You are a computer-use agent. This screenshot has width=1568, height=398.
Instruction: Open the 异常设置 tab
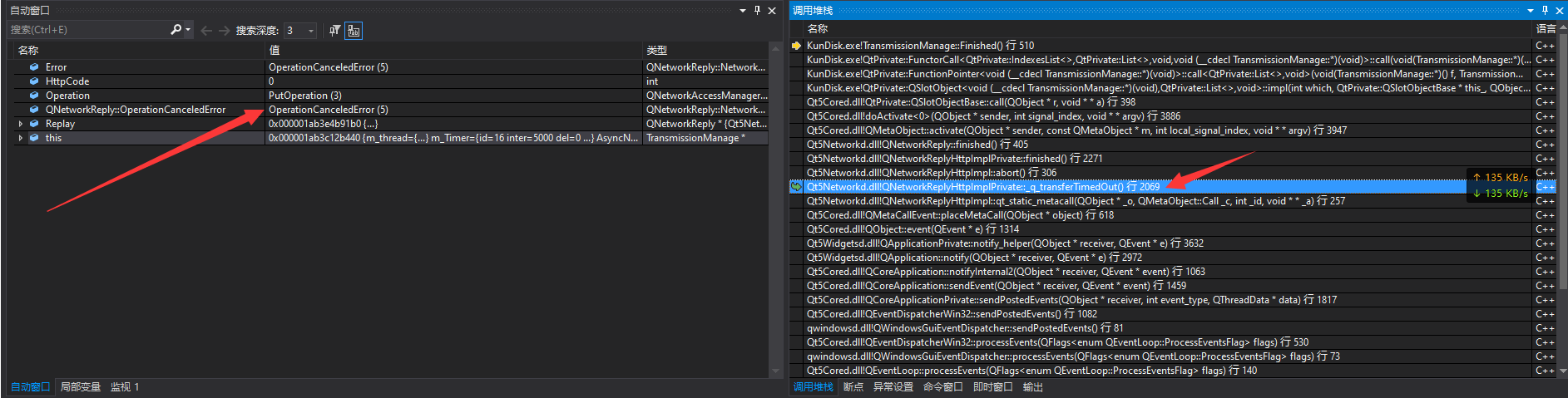coord(893,387)
